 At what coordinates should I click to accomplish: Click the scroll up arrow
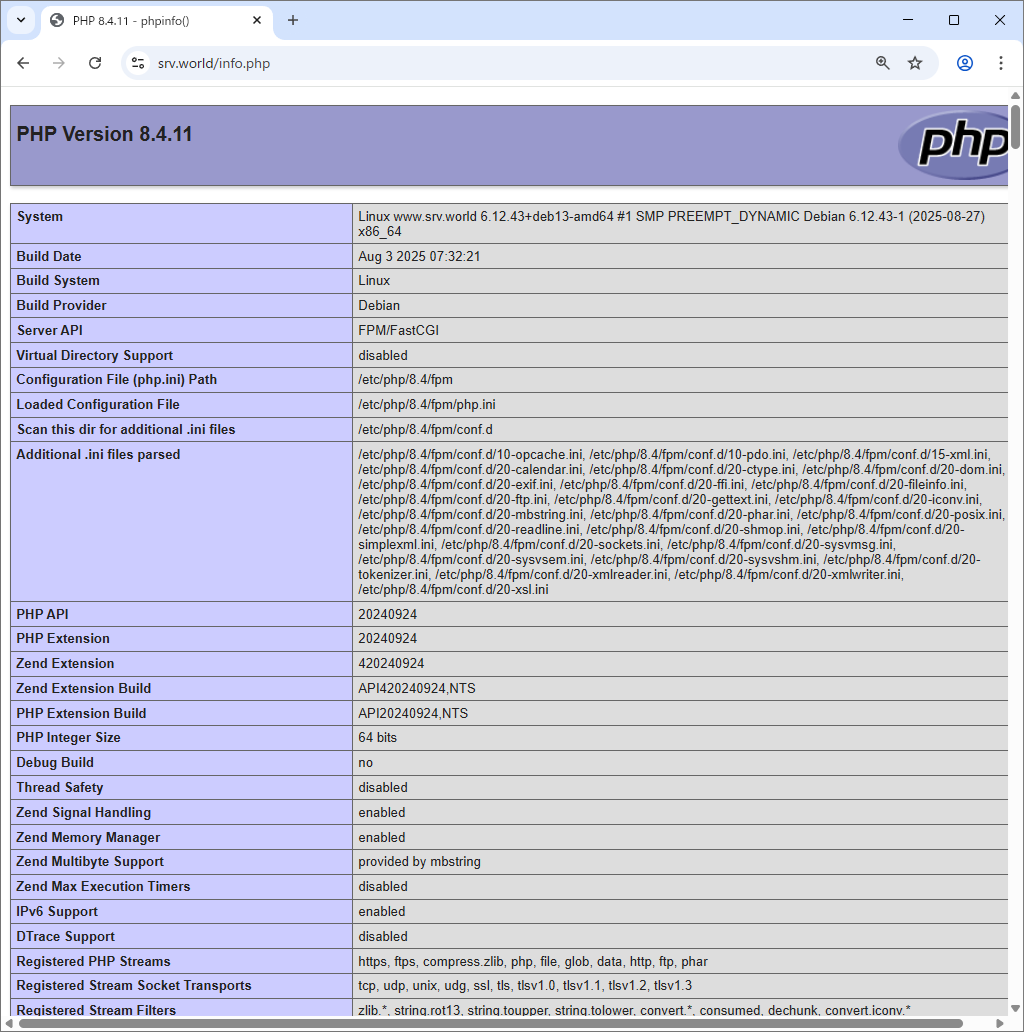coord(1015,96)
